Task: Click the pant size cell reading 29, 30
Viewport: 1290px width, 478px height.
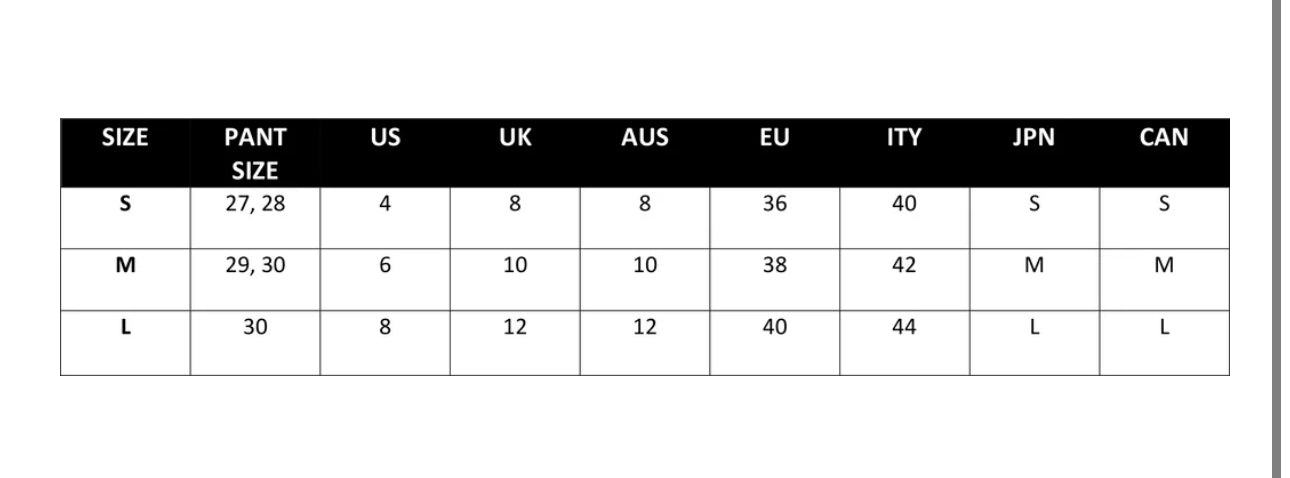Action: coord(255,266)
